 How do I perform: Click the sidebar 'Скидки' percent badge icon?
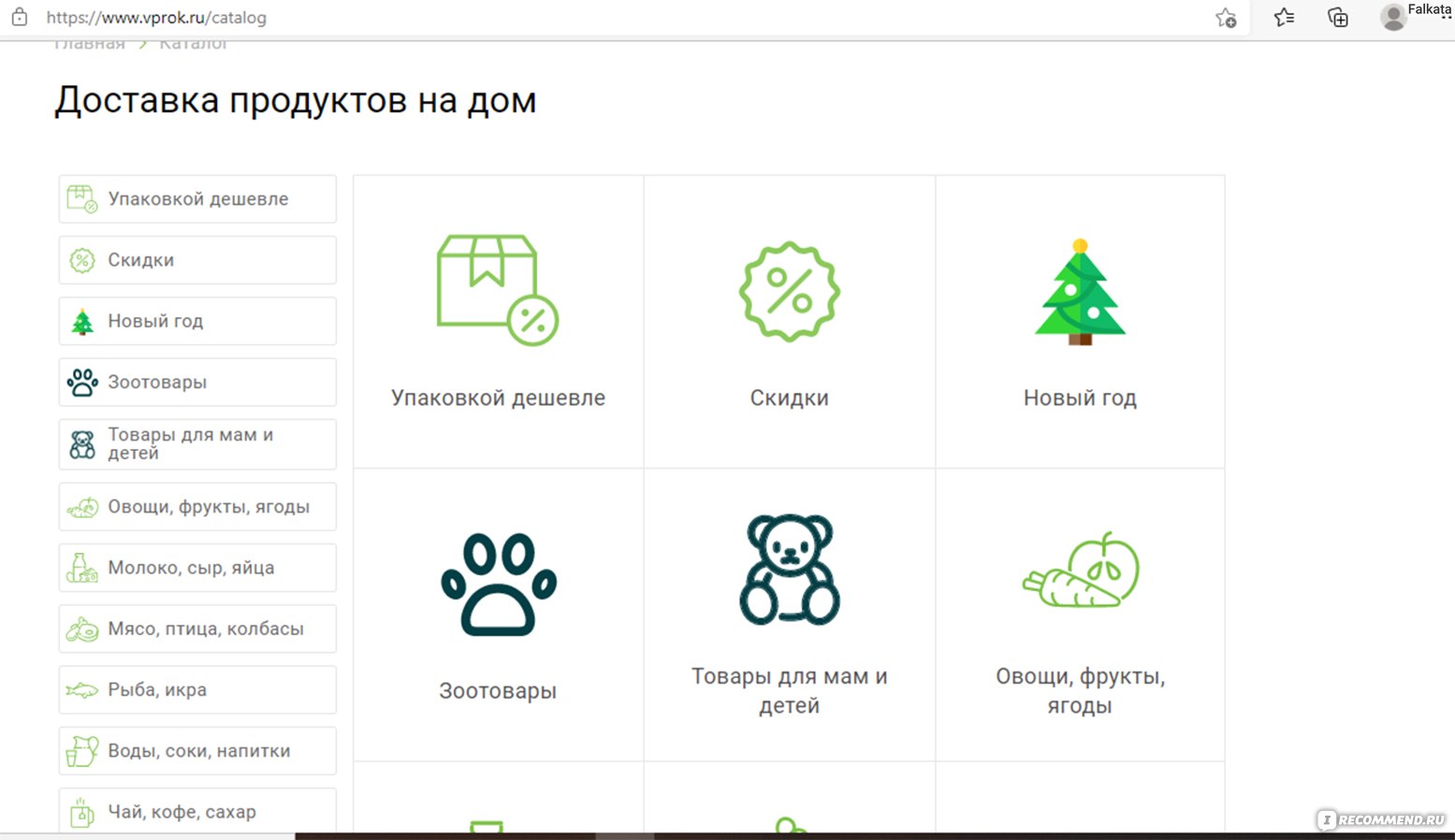tap(82, 260)
